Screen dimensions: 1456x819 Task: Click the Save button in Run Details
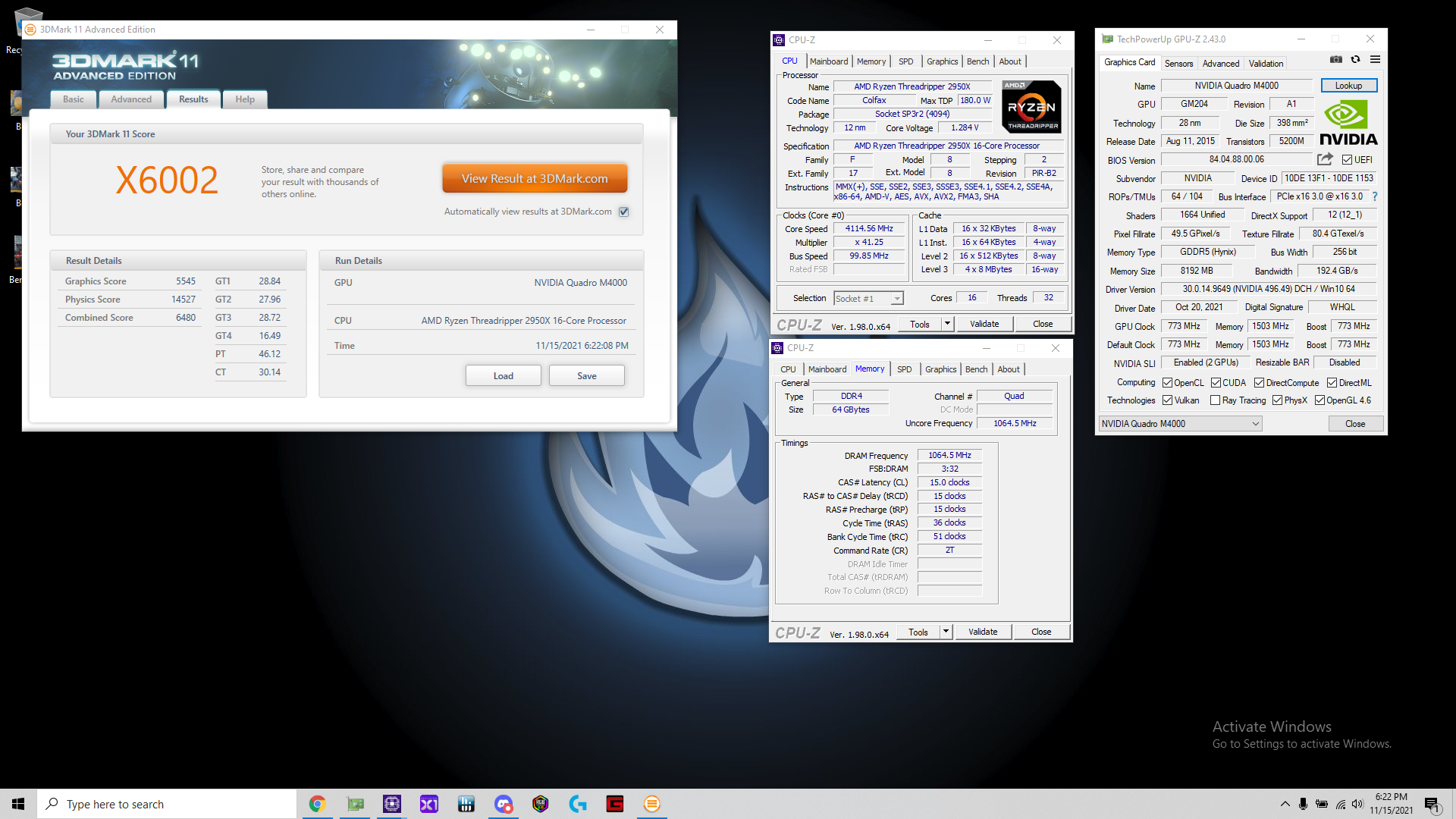(x=587, y=376)
